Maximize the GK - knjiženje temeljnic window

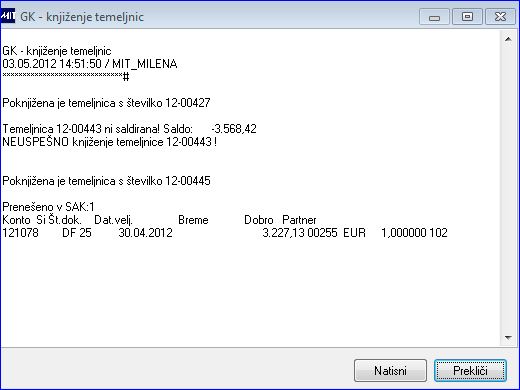[467, 17]
